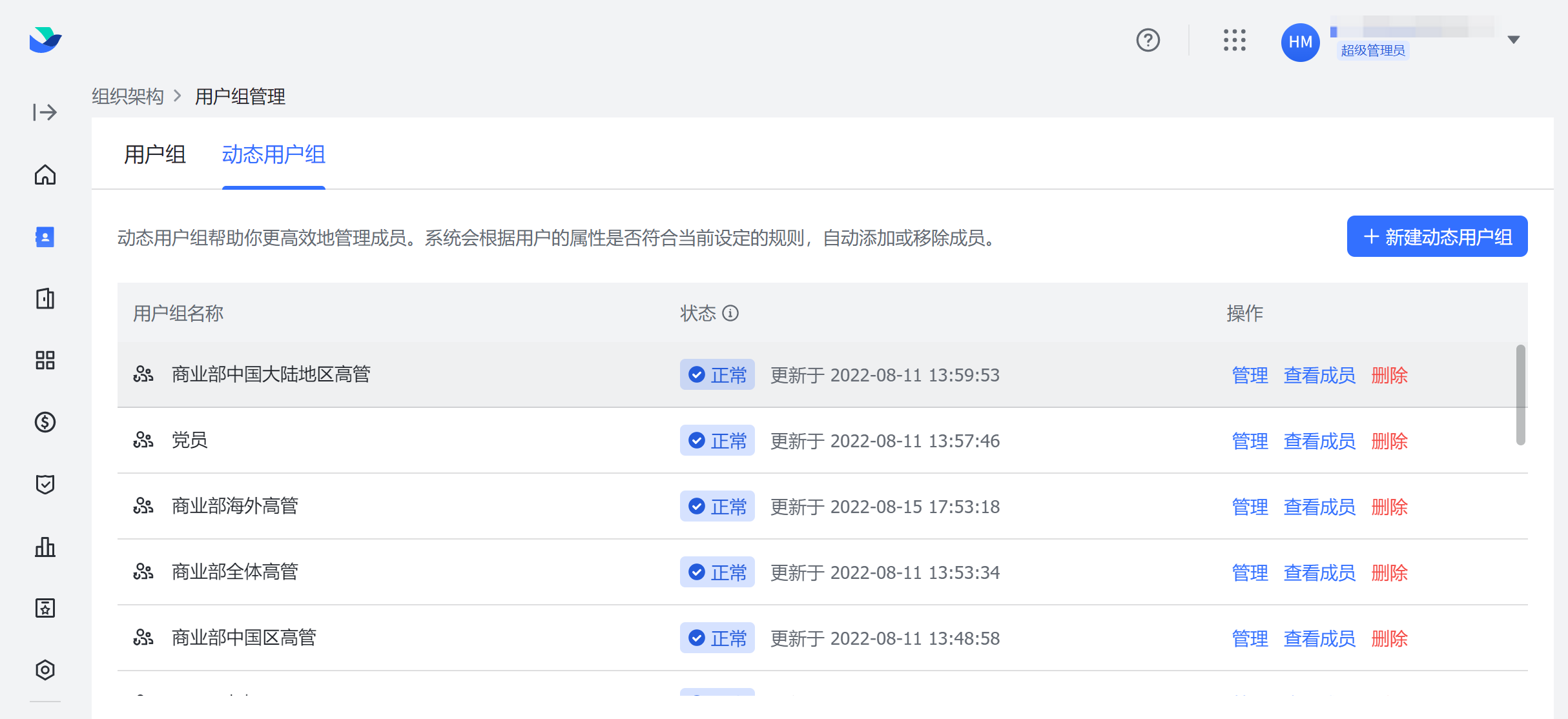Open the hexagon settings sidebar icon

coord(45,670)
